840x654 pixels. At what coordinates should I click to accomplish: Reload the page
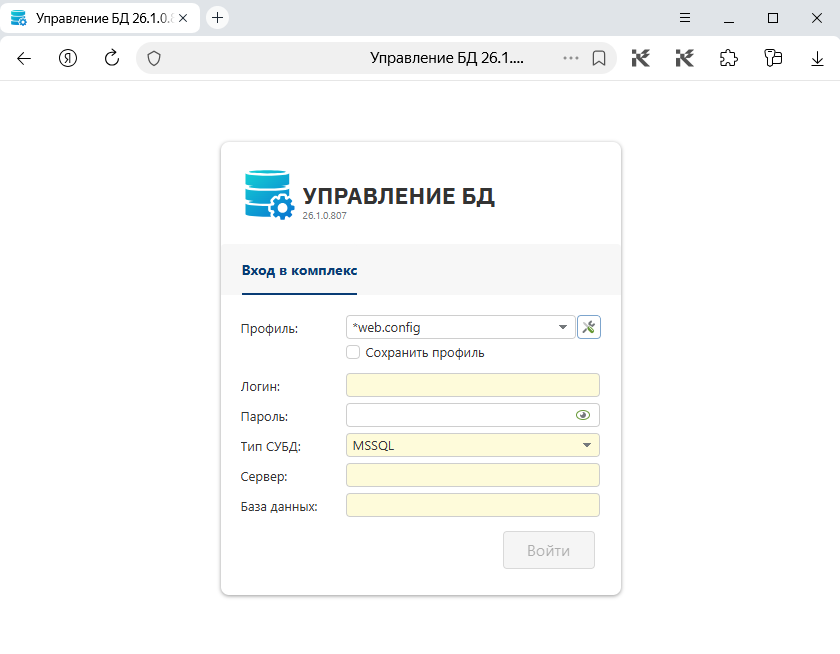112,58
